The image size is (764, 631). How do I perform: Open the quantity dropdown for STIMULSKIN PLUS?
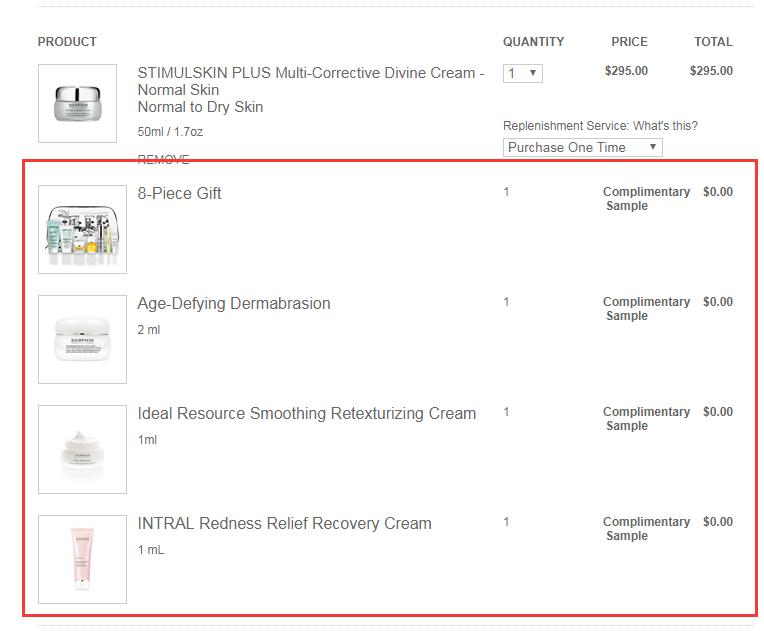coord(522,73)
